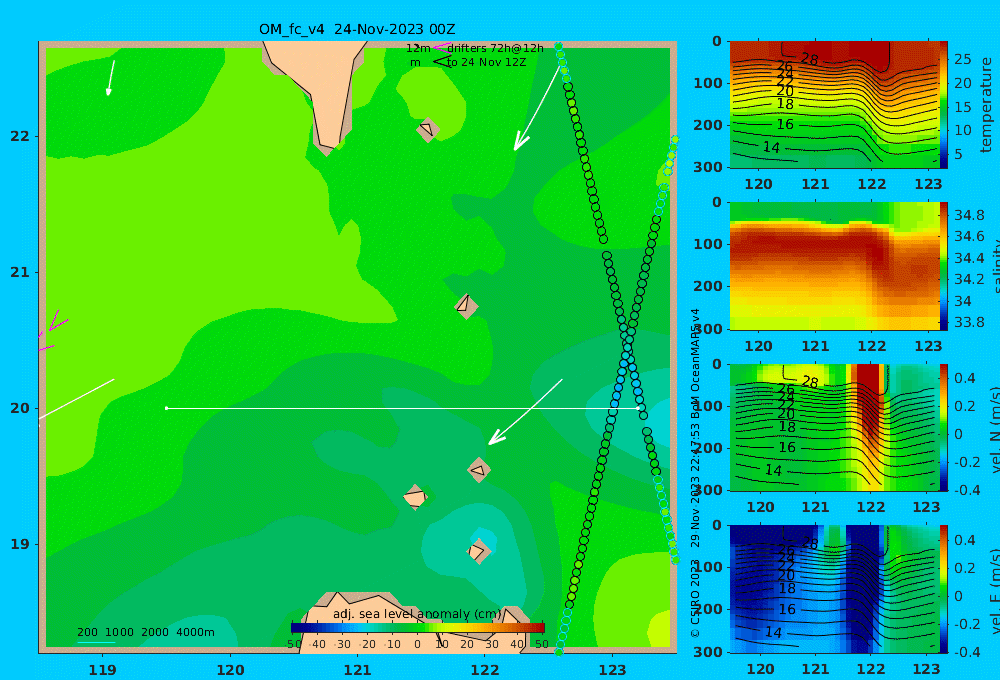The image size is (1000, 680).
Task: Click the eastward velocity section panel
Action: point(834,589)
